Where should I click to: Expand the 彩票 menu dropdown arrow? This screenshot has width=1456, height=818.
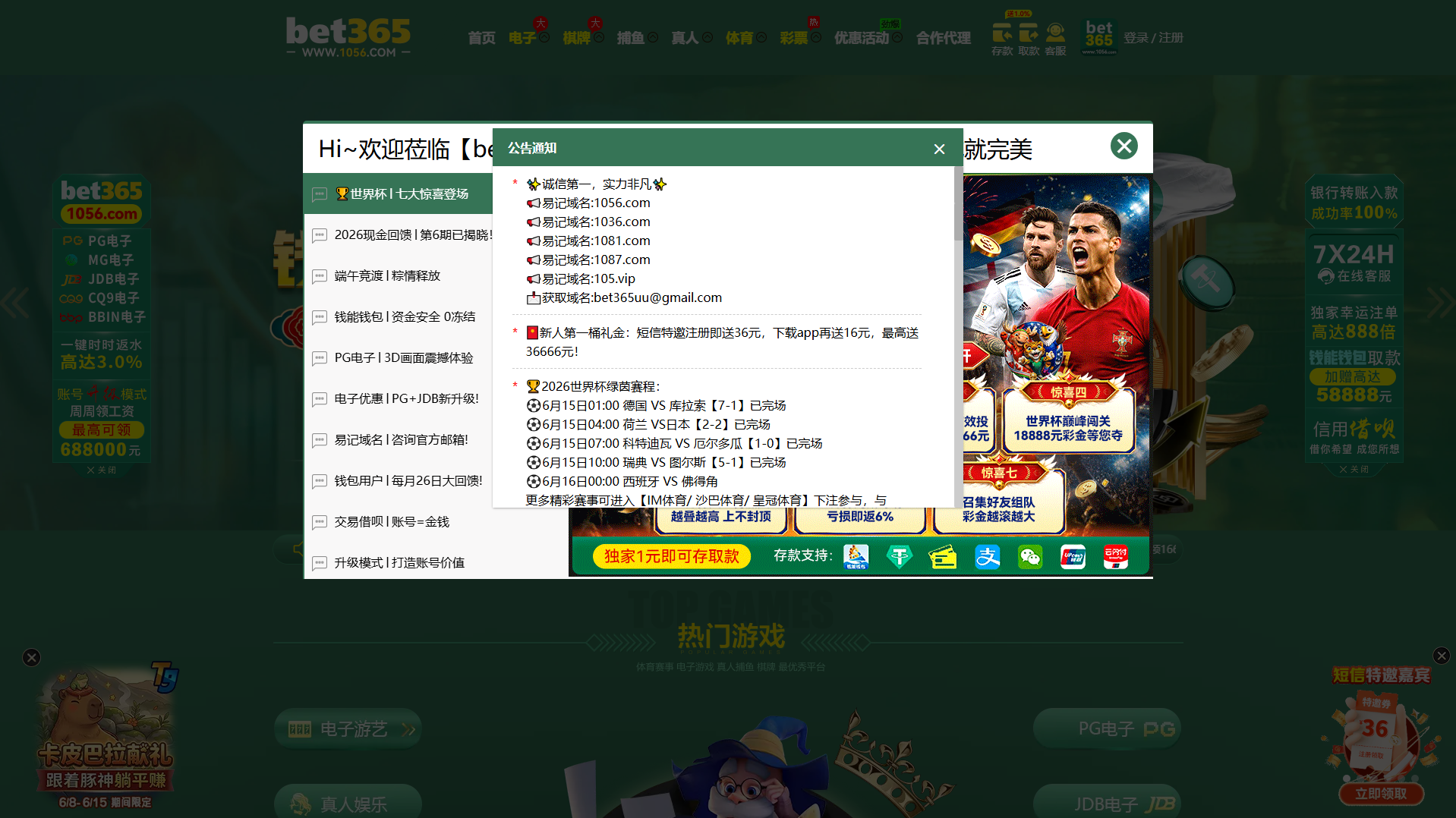point(815,37)
